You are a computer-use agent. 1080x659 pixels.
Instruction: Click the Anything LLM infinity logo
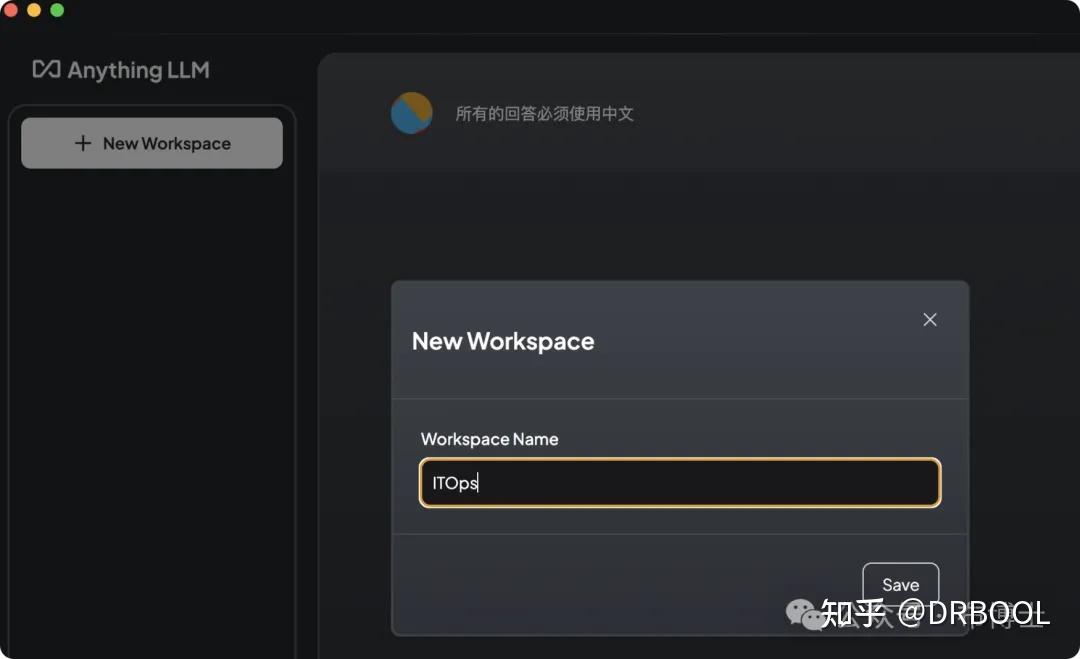tap(45, 70)
